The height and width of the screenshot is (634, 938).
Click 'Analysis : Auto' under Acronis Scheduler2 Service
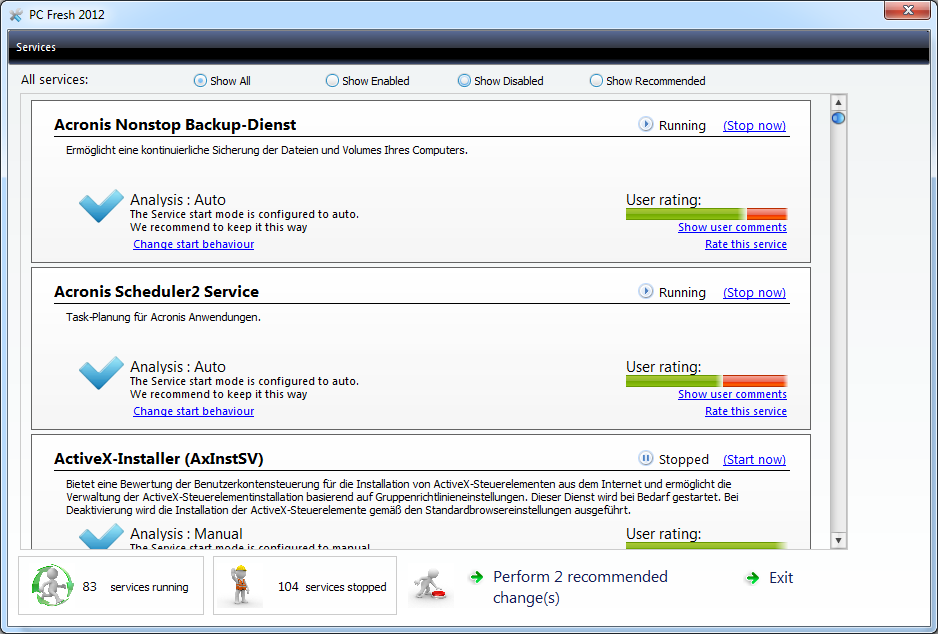[x=178, y=367]
